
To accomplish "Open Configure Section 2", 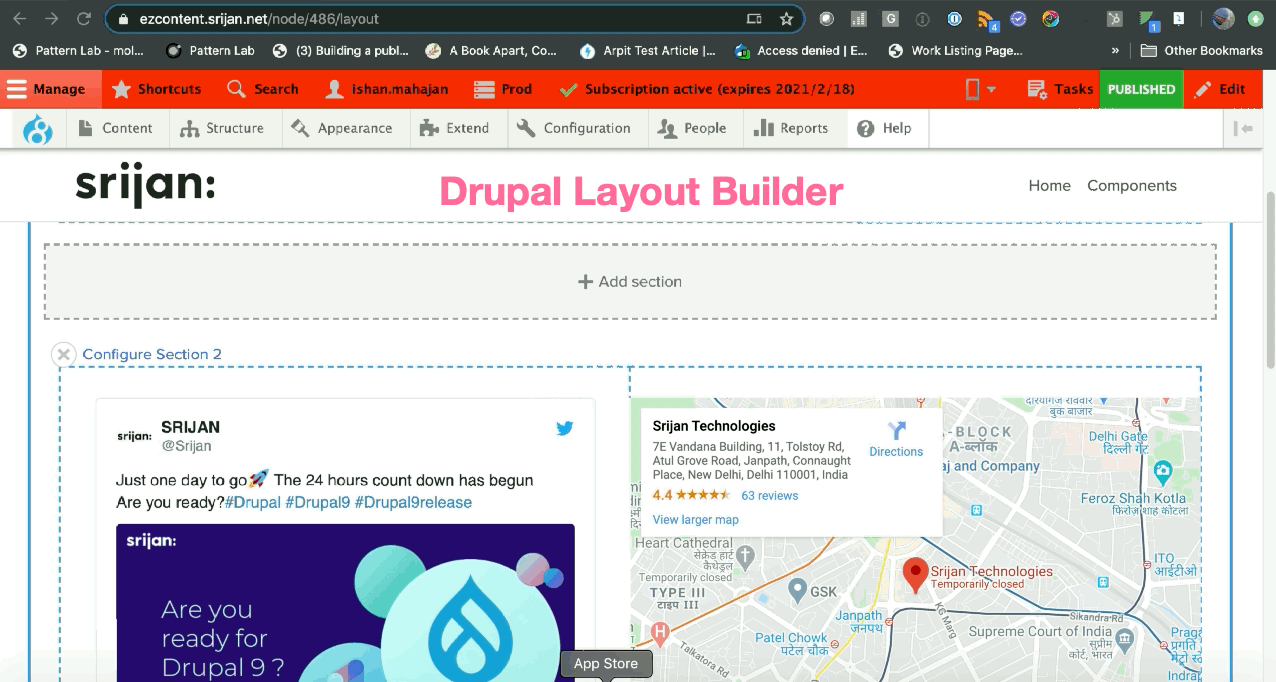I will coord(152,354).
